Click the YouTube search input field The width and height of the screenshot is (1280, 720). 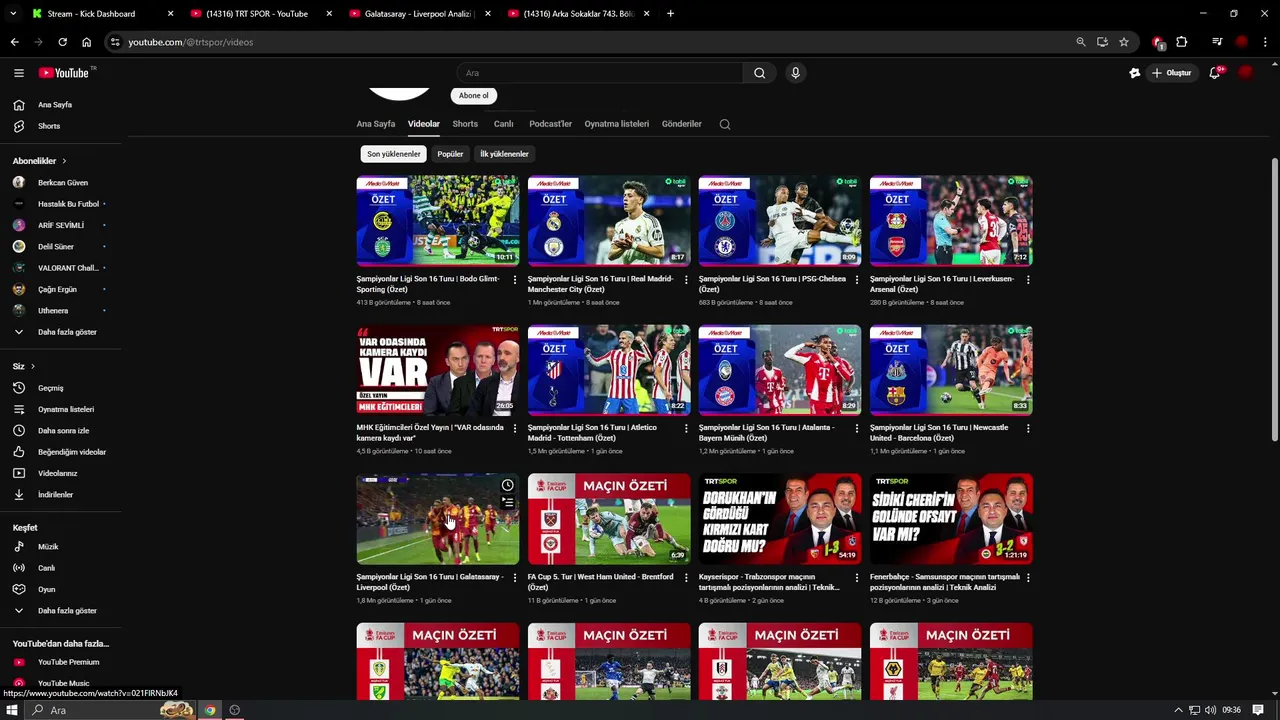pos(600,73)
